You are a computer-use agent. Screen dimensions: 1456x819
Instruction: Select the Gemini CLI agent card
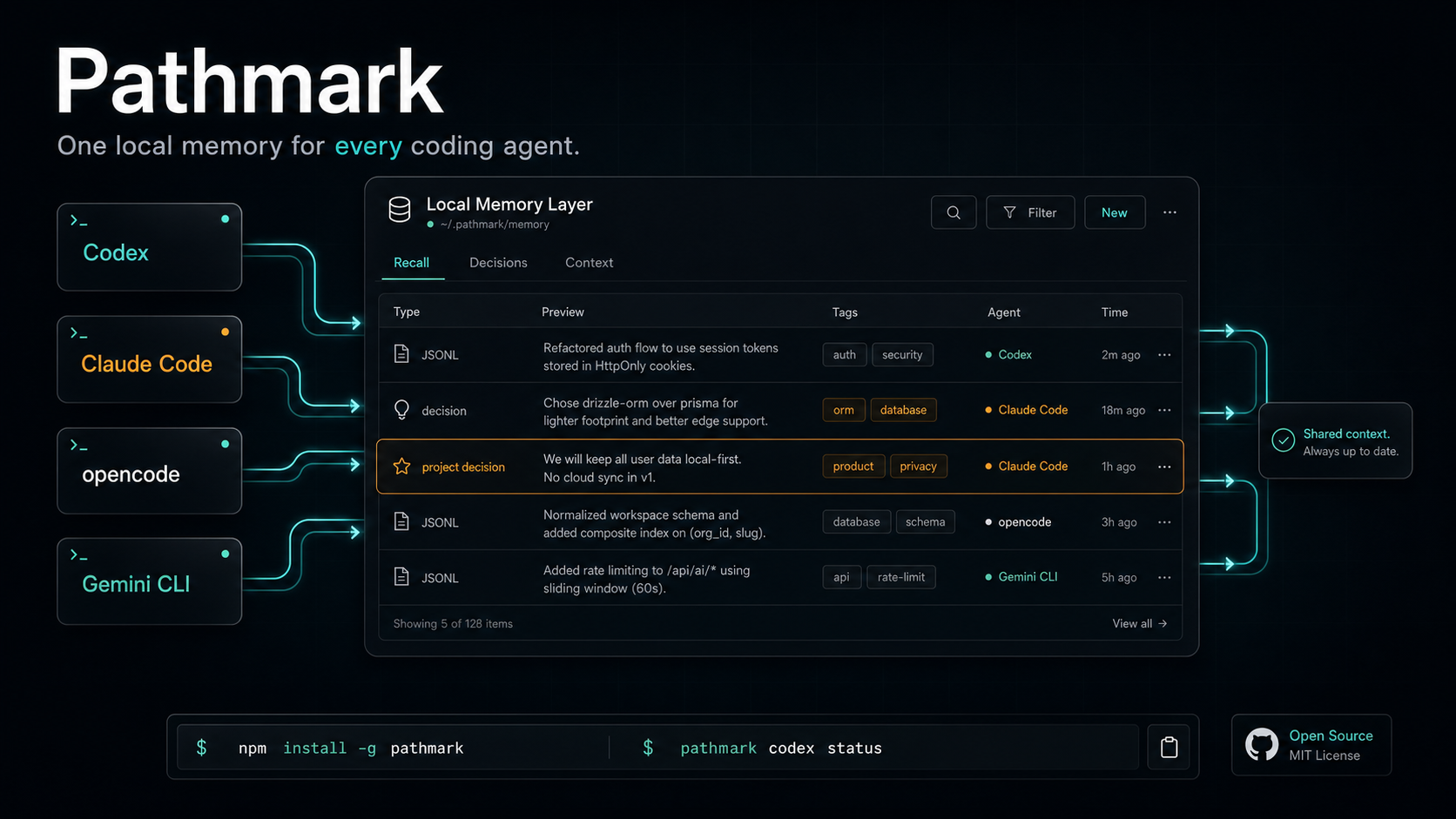pos(150,581)
